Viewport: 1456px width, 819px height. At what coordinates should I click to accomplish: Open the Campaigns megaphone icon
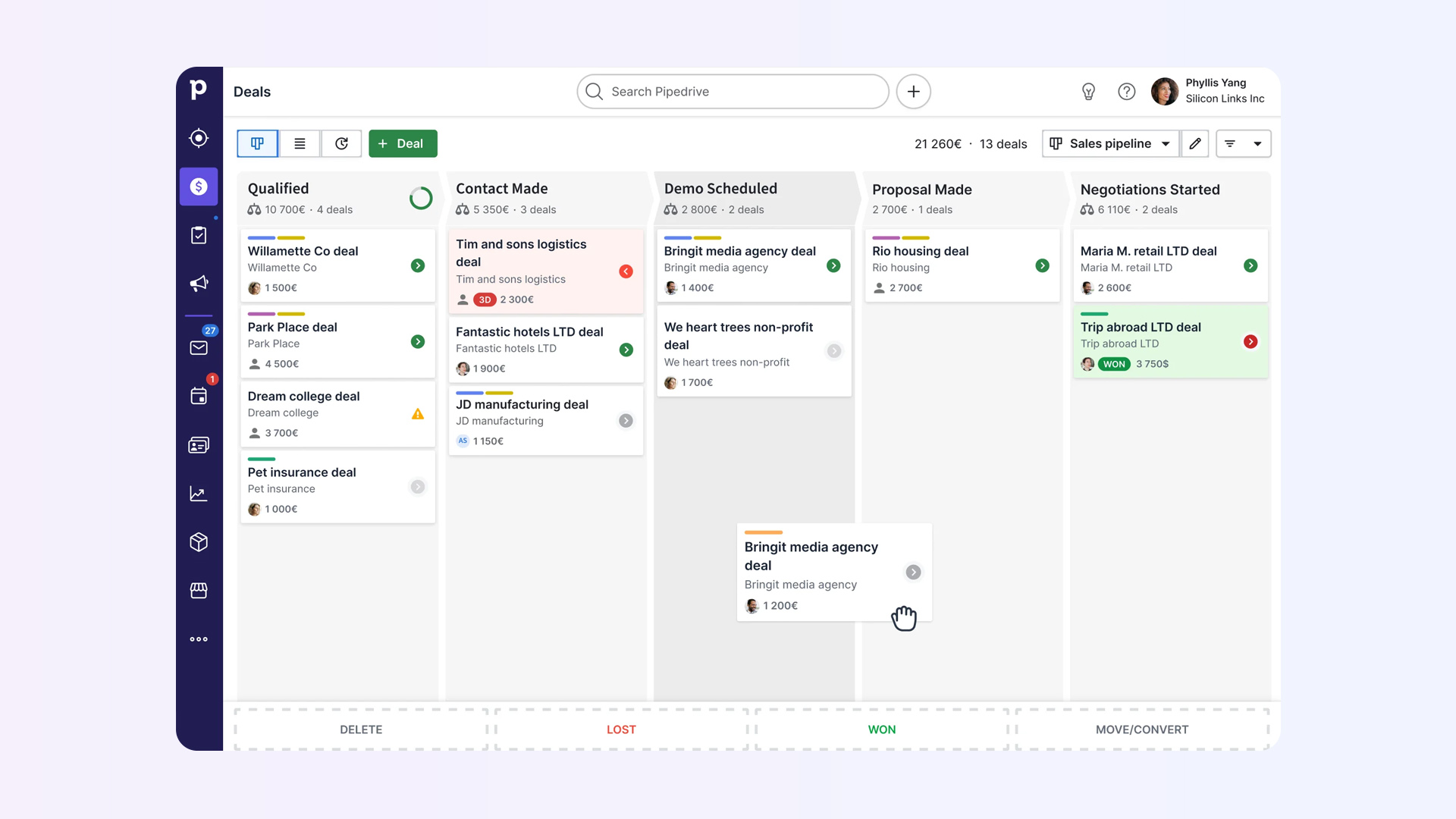coord(199,284)
